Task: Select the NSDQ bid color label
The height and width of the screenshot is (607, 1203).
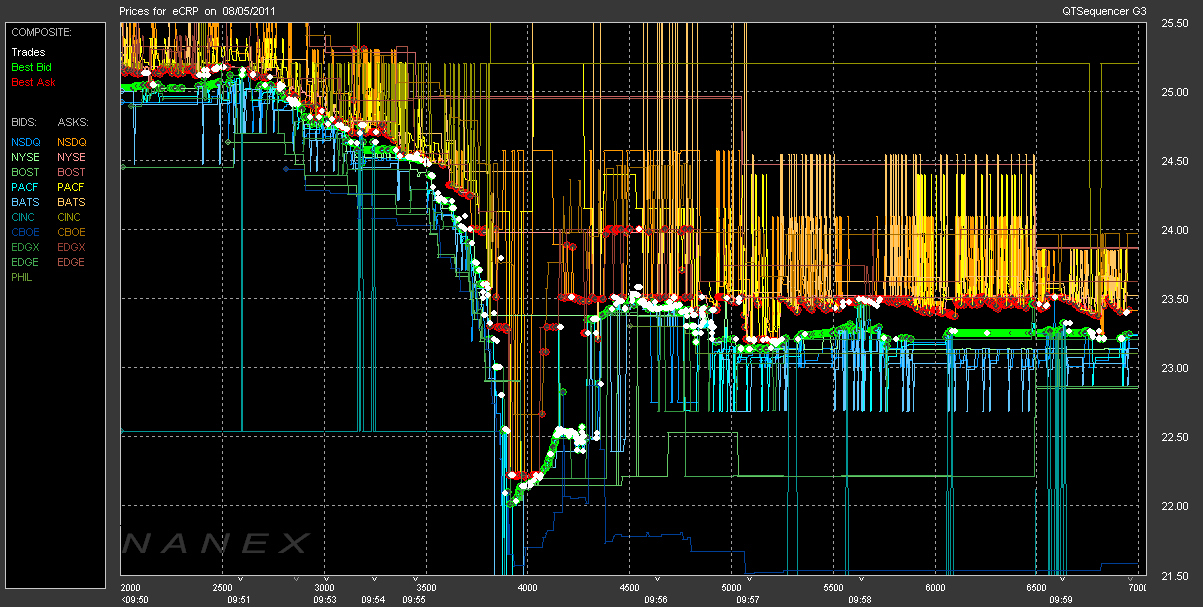Action: point(26,142)
